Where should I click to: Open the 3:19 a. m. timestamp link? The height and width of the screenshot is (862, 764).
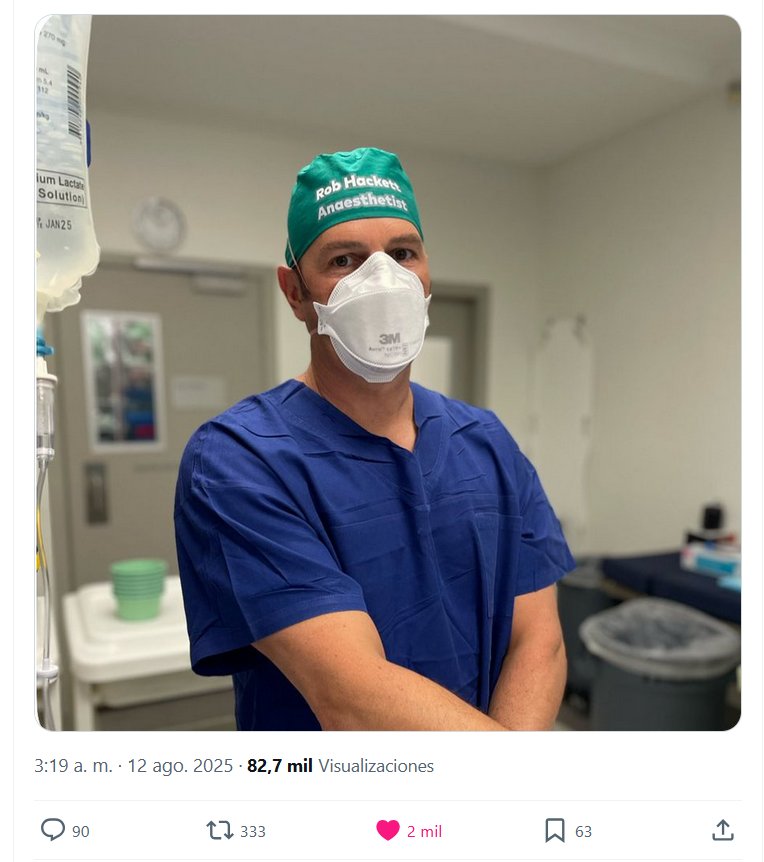pyautogui.click(x=73, y=766)
